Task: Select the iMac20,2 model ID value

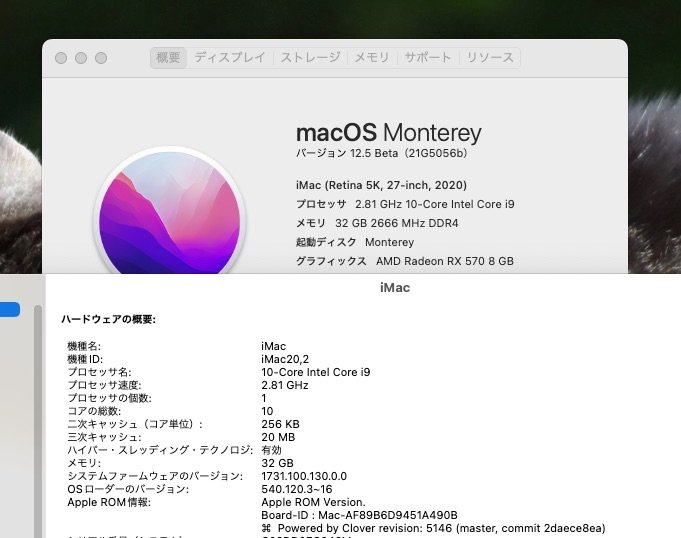Action: tap(285, 360)
